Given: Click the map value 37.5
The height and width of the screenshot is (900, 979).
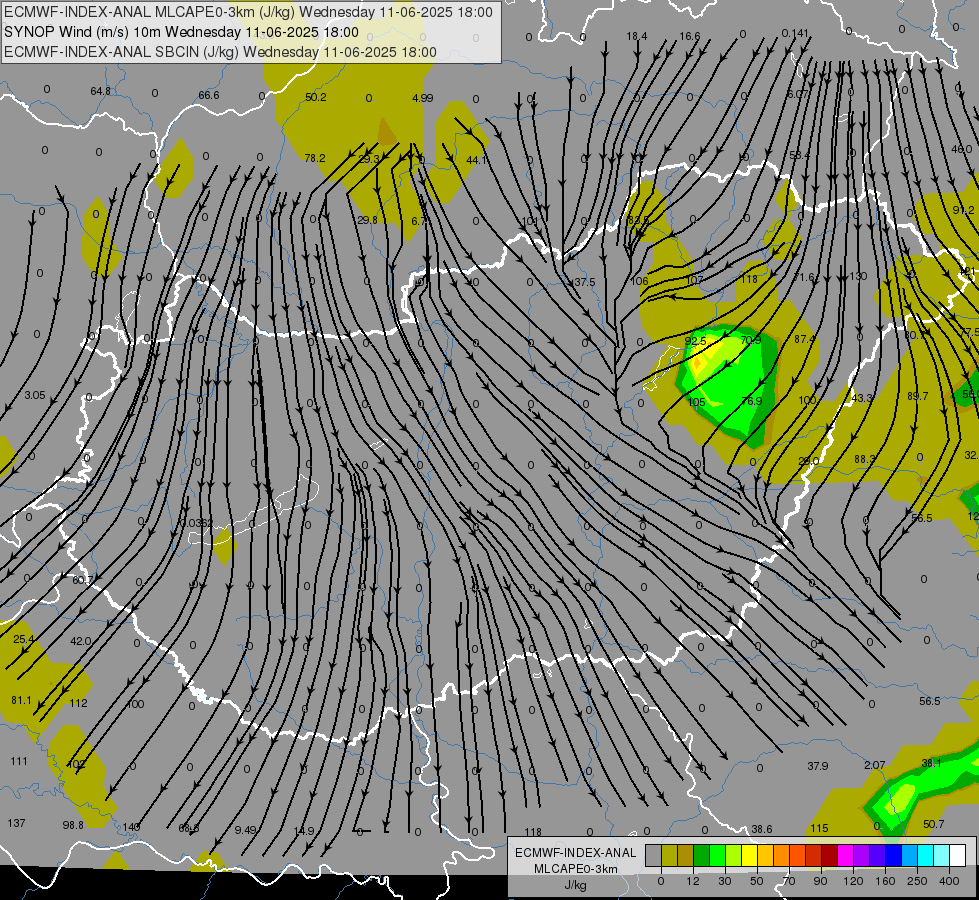Looking at the screenshot, I should (x=584, y=282).
